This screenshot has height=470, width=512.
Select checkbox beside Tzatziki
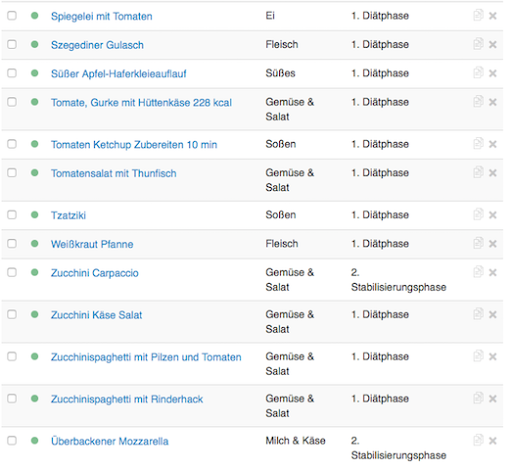(12, 215)
